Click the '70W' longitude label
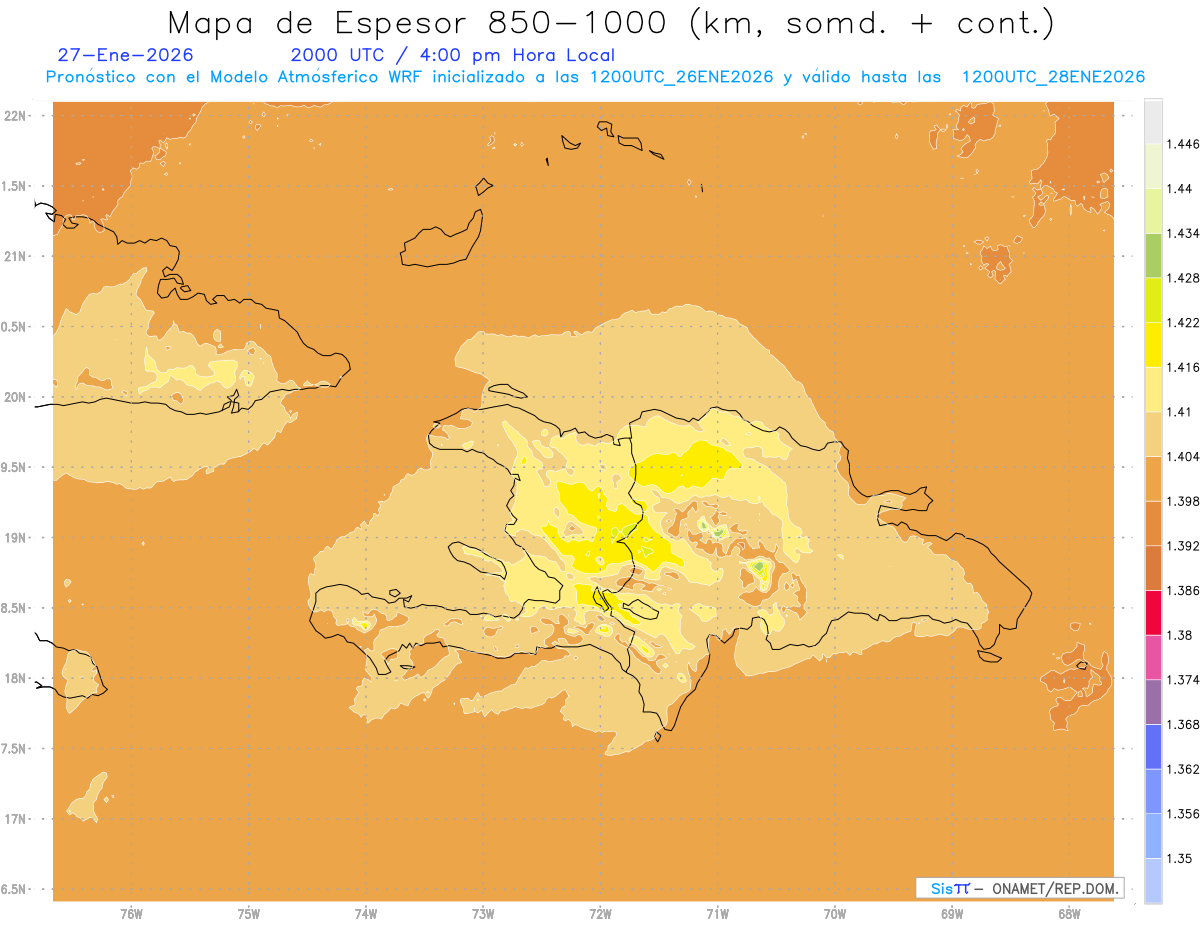1200x927 pixels. [x=834, y=913]
